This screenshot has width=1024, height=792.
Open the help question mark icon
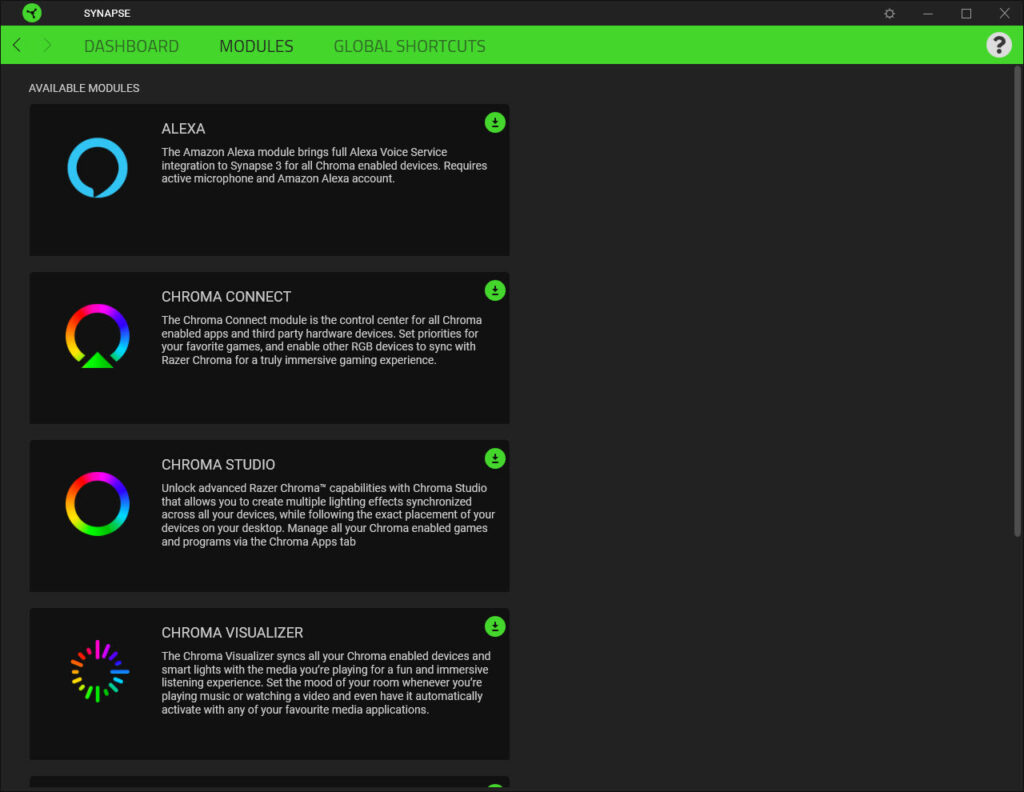click(x=999, y=45)
